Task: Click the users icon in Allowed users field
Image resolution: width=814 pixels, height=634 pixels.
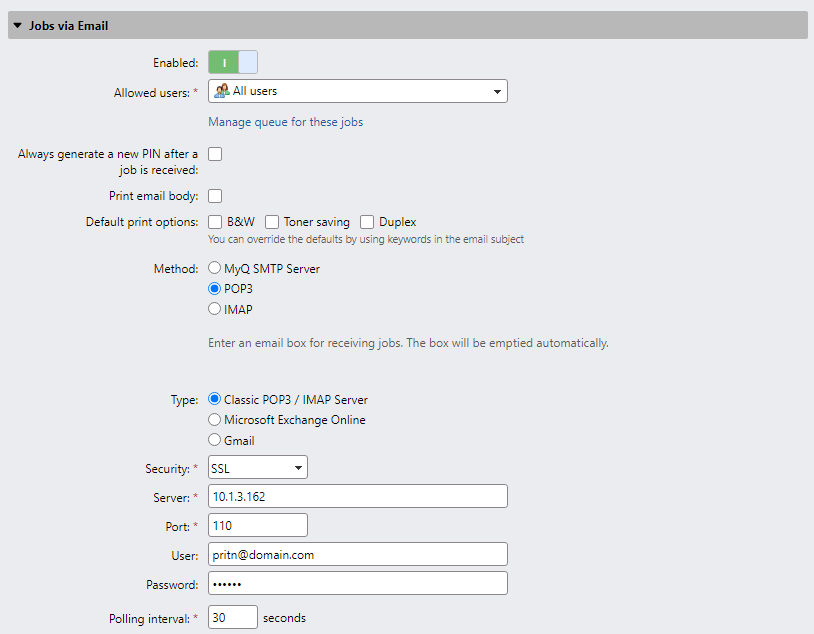Action: 220,91
